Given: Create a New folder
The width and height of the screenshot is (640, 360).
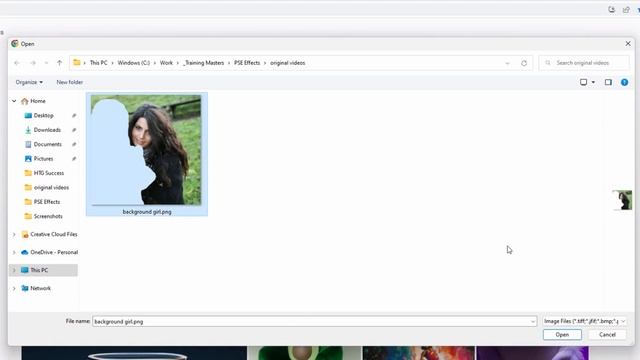Looking at the screenshot, I should pos(69,82).
